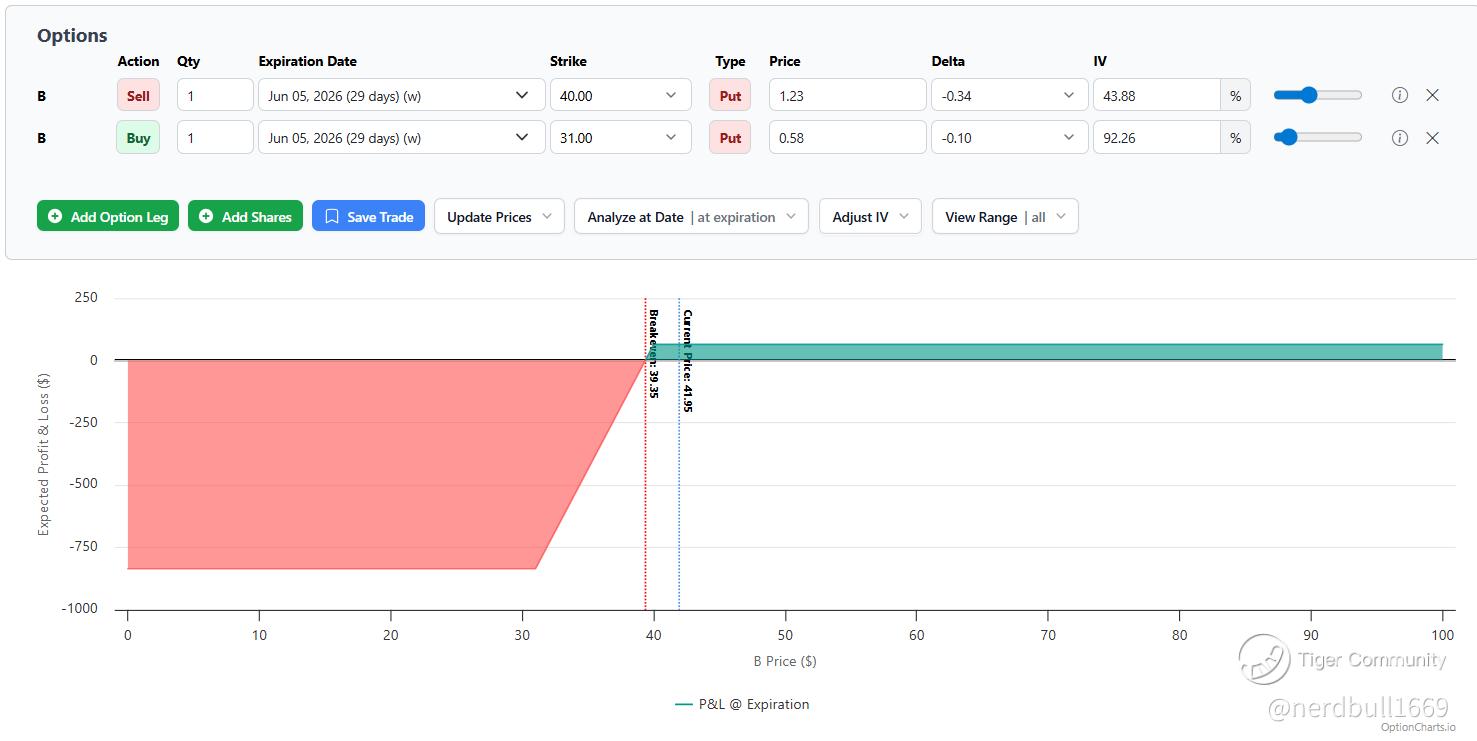Open the -0.34 delta dropdown
Image resolution: width=1477 pixels, height=741 pixels.
pos(1009,96)
